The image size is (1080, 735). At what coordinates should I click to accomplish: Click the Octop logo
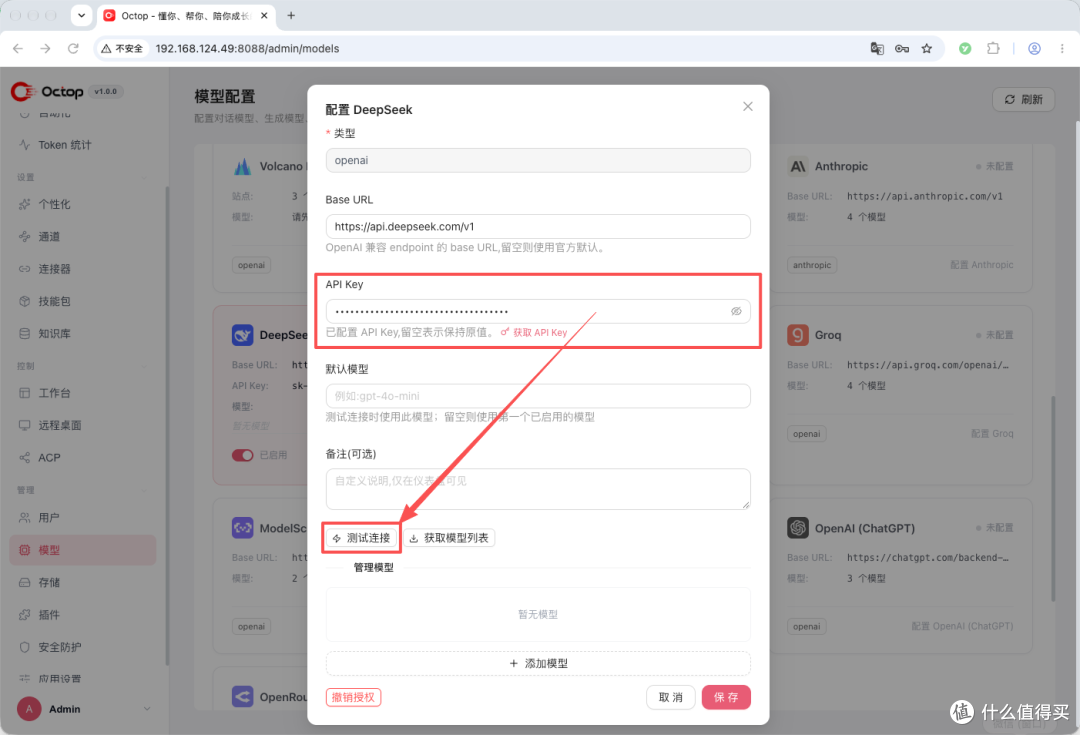click(48, 92)
